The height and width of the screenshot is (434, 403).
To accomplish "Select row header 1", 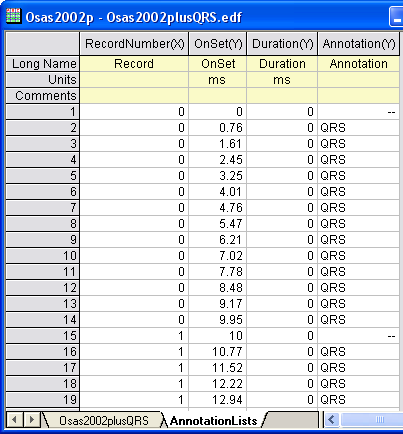I will tap(43, 112).
